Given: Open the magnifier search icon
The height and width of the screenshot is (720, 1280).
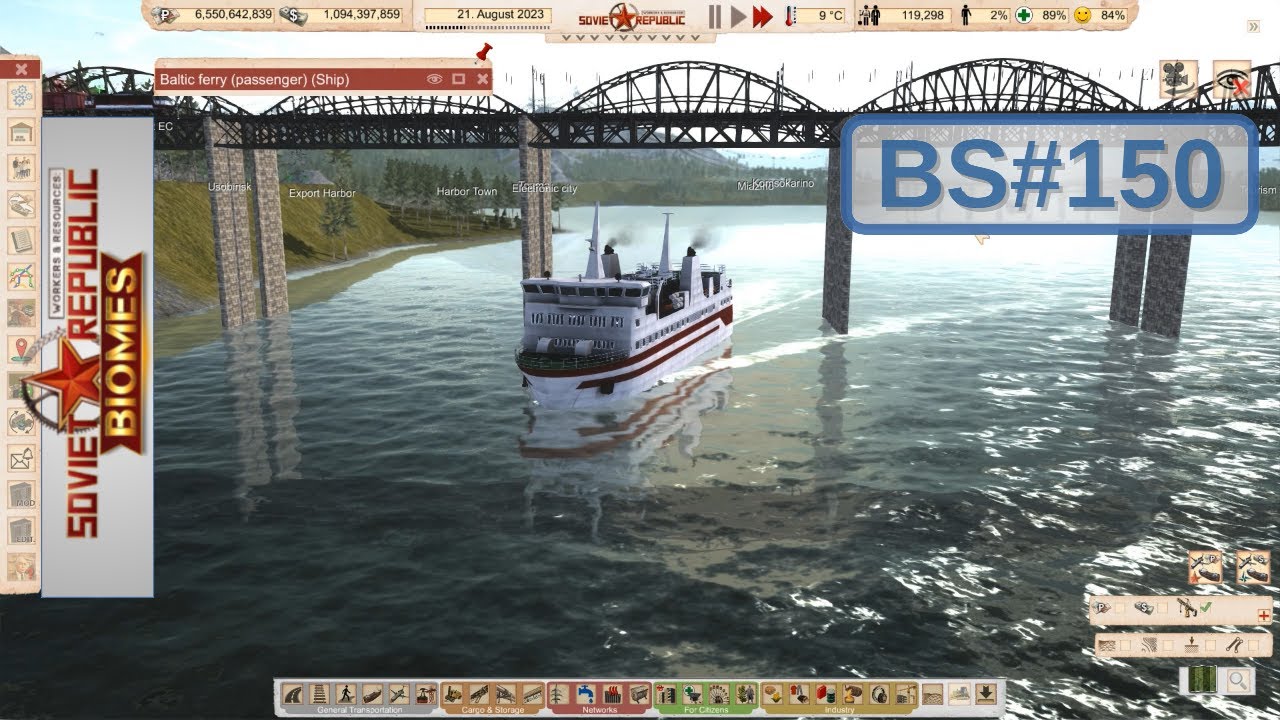Looking at the screenshot, I should coord(1238,680).
